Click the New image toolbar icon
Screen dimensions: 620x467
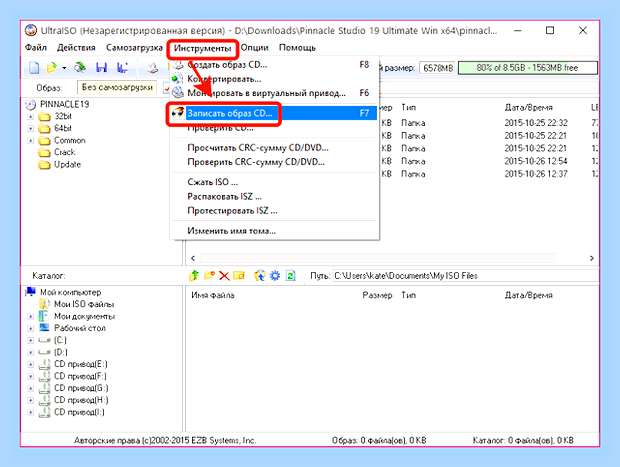click(34, 68)
